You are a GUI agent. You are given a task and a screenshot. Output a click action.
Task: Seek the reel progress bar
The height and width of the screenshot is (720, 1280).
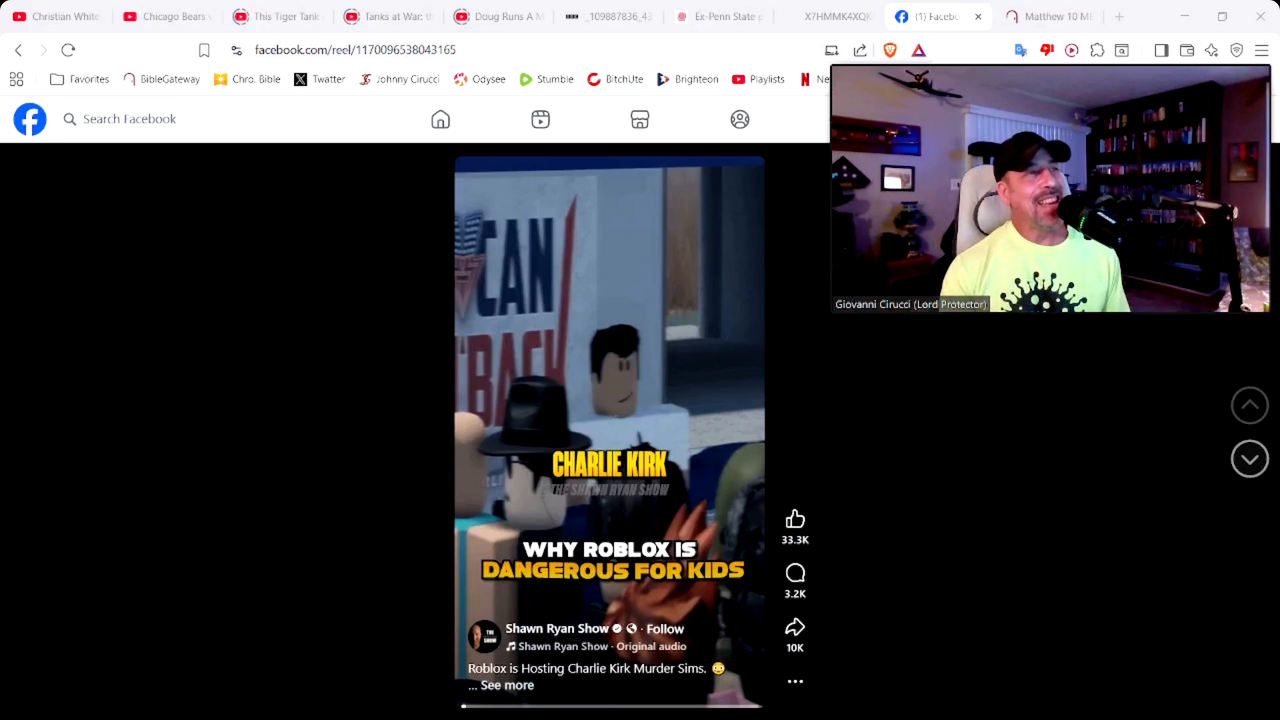(x=610, y=706)
